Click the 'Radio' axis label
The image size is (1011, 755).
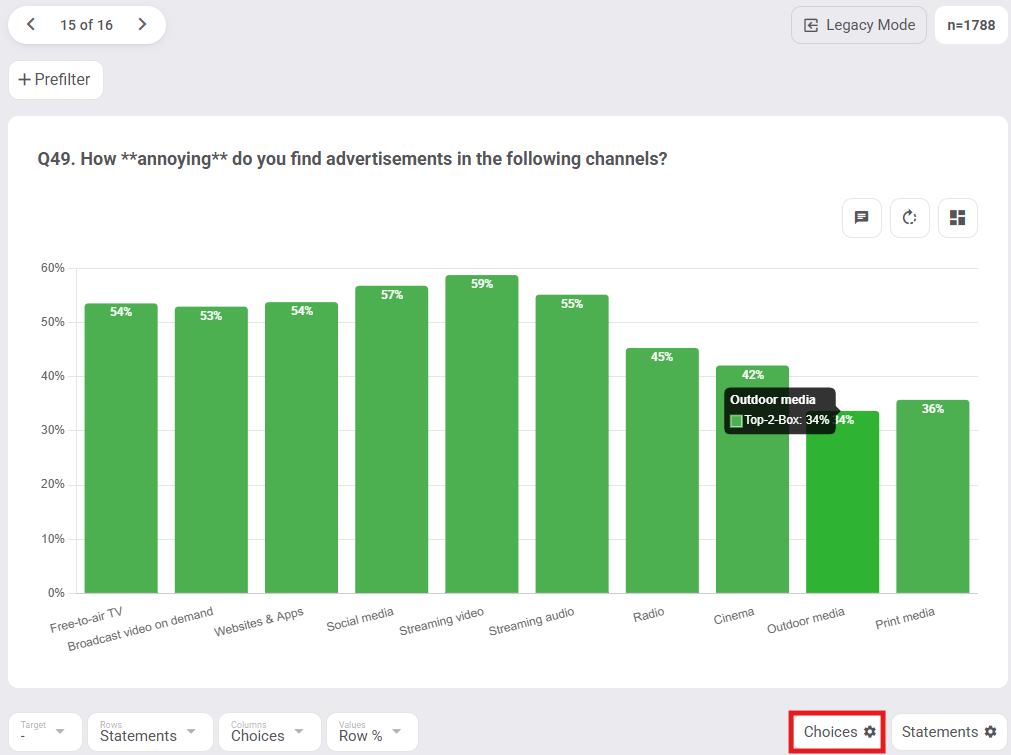[648, 614]
